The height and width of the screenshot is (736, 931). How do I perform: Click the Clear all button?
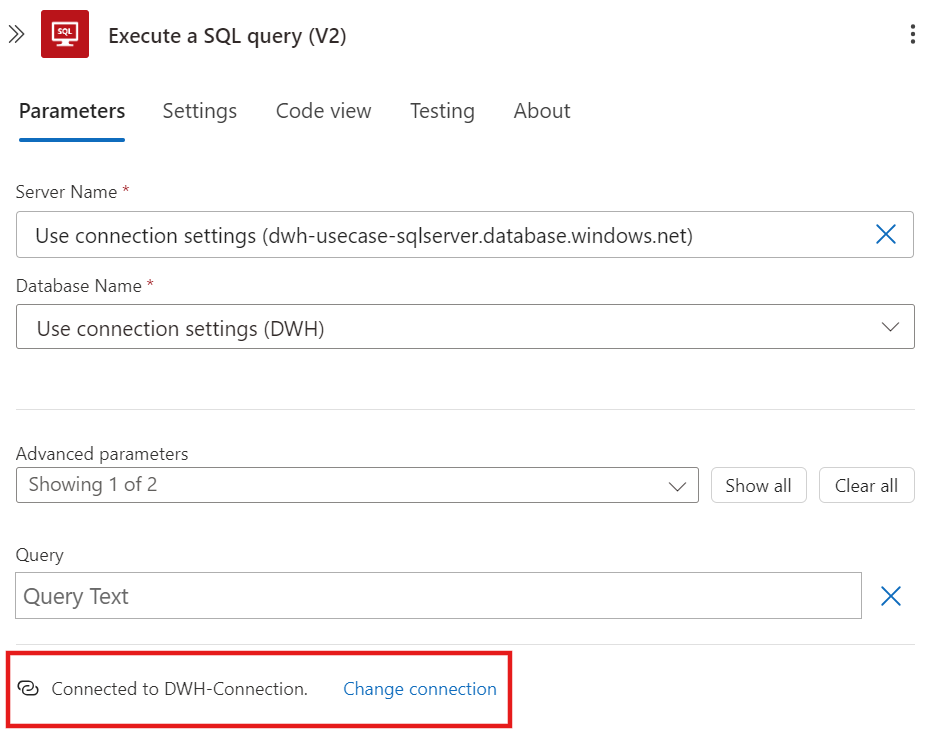pos(866,486)
